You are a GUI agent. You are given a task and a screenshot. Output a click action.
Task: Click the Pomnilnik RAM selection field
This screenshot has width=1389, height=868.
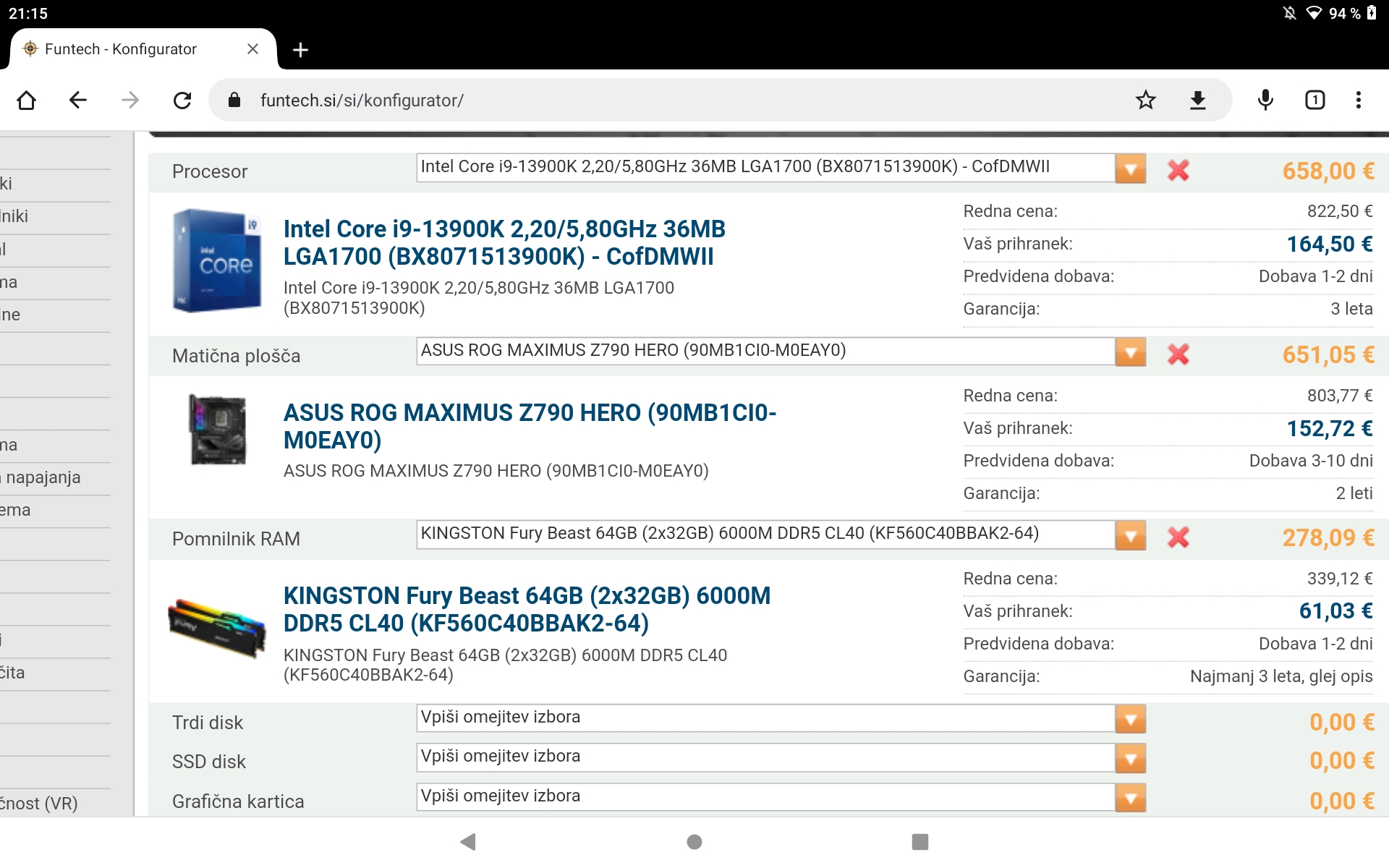coord(765,535)
